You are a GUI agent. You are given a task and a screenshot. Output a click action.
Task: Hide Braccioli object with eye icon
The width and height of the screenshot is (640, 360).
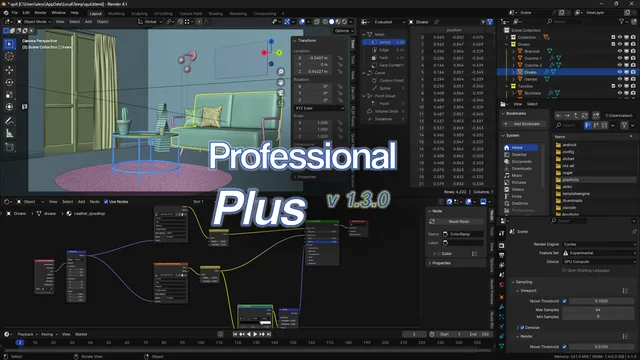pyautogui.click(x=620, y=51)
